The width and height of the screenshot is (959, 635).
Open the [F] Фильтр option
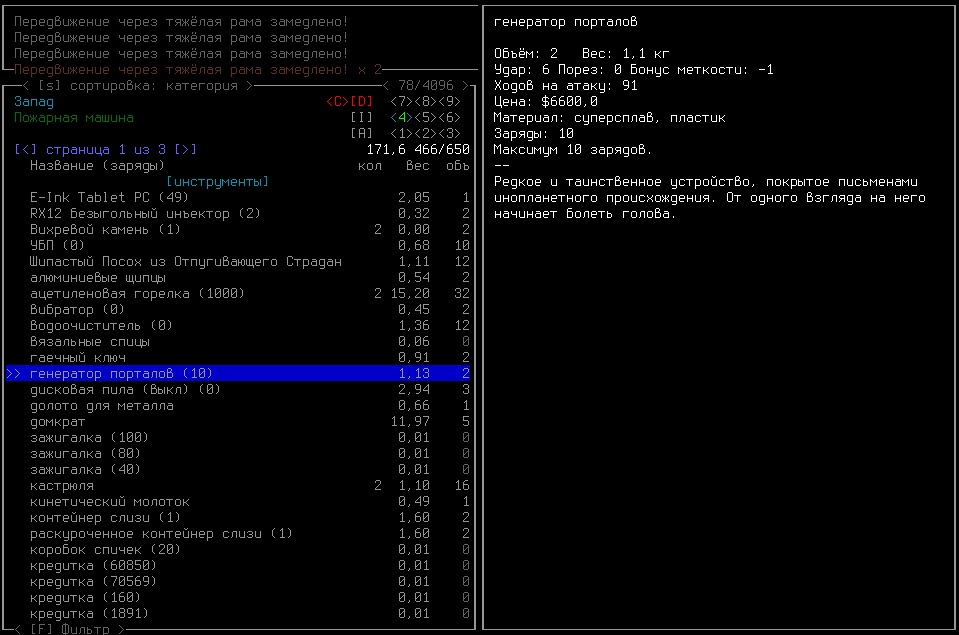point(70,629)
